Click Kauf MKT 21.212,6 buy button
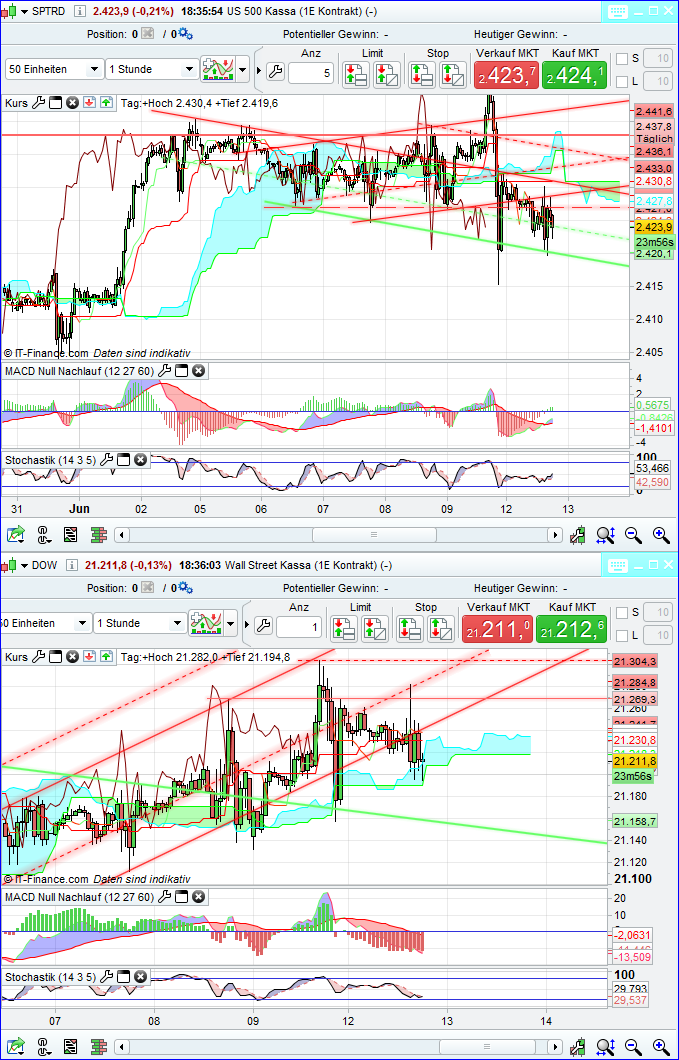Viewport: 679px width, 1060px height. 571,629
